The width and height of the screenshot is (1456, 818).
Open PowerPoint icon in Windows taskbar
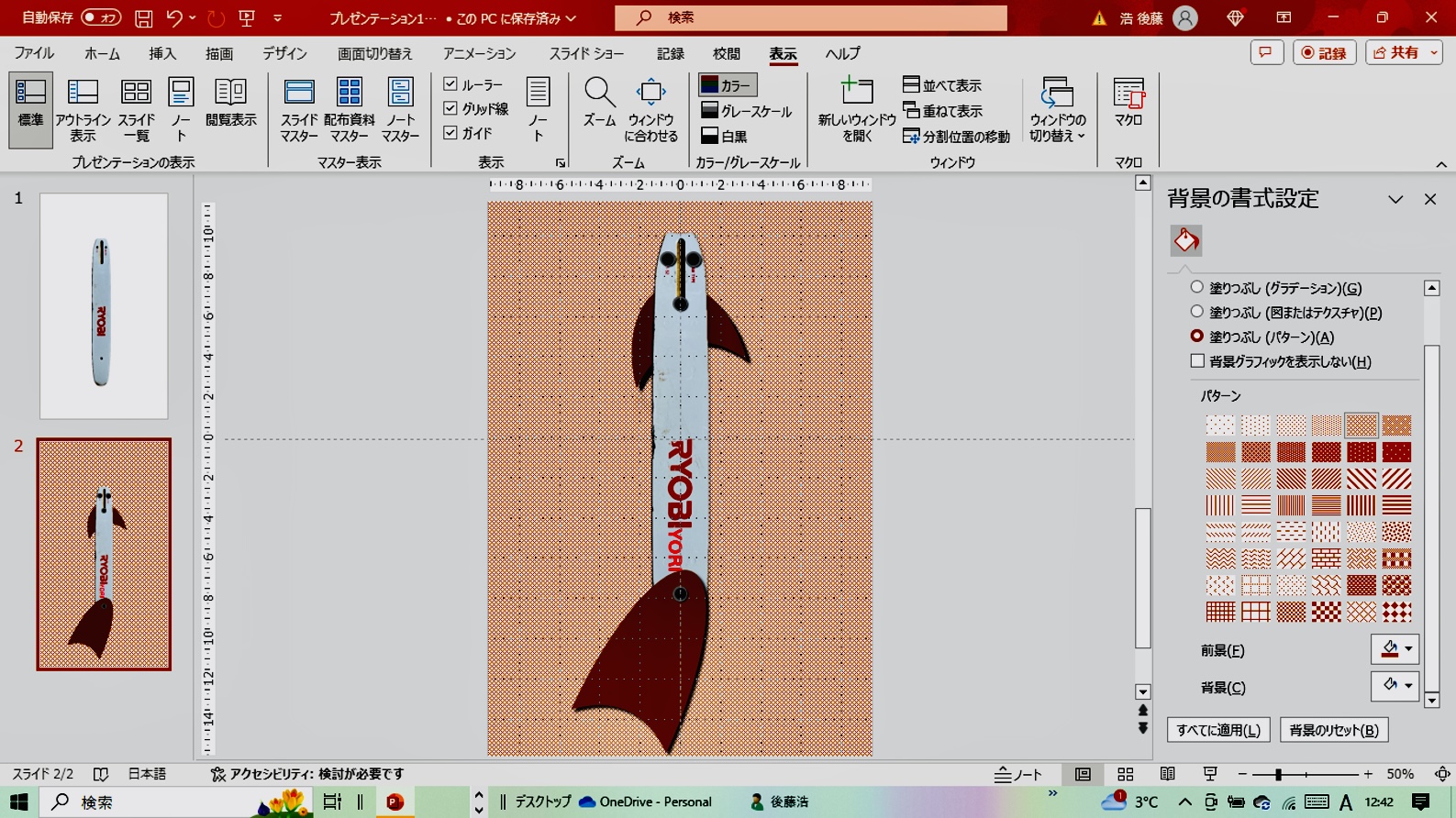pyautogui.click(x=395, y=802)
